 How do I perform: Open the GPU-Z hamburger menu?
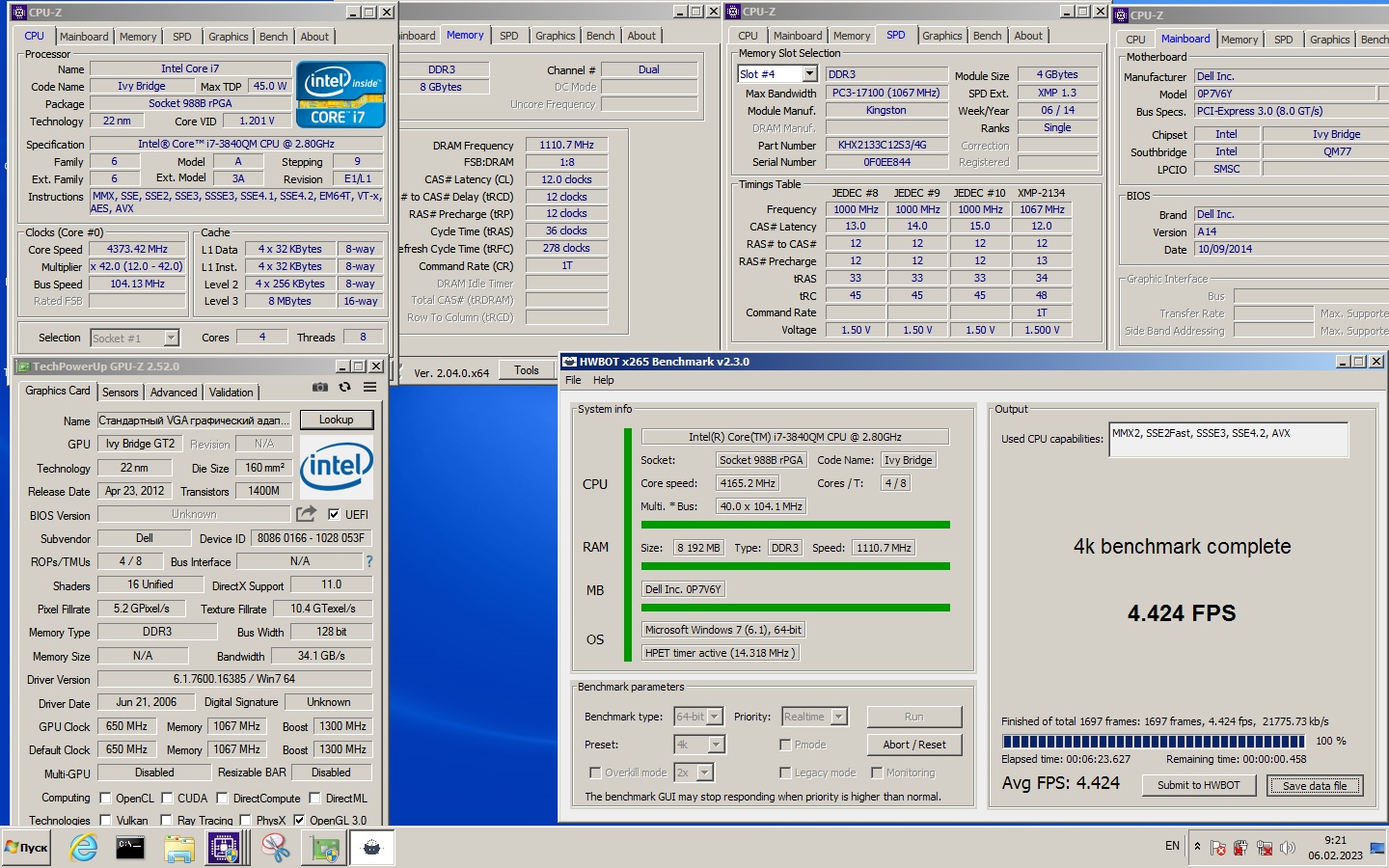click(370, 388)
